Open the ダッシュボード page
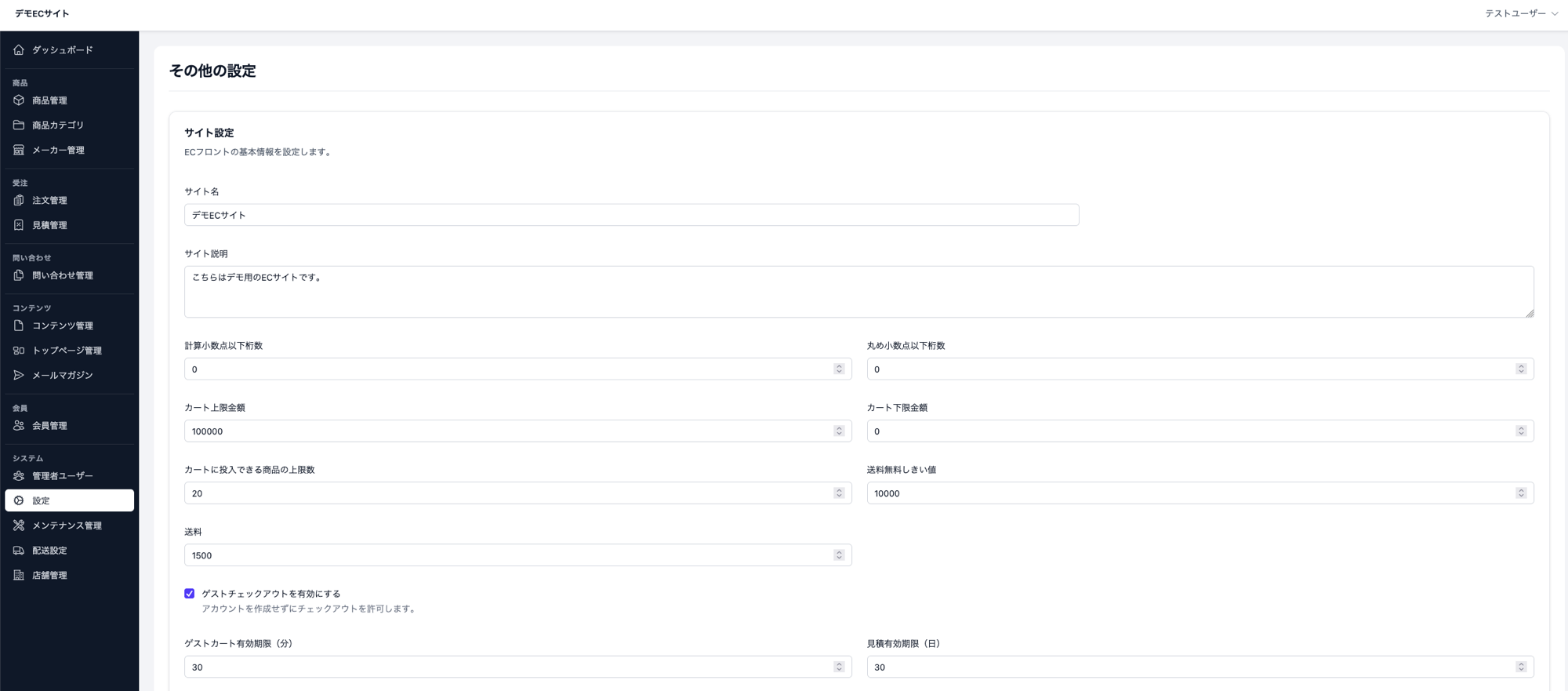The height and width of the screenshot is (691, 1568). point(70,49)
